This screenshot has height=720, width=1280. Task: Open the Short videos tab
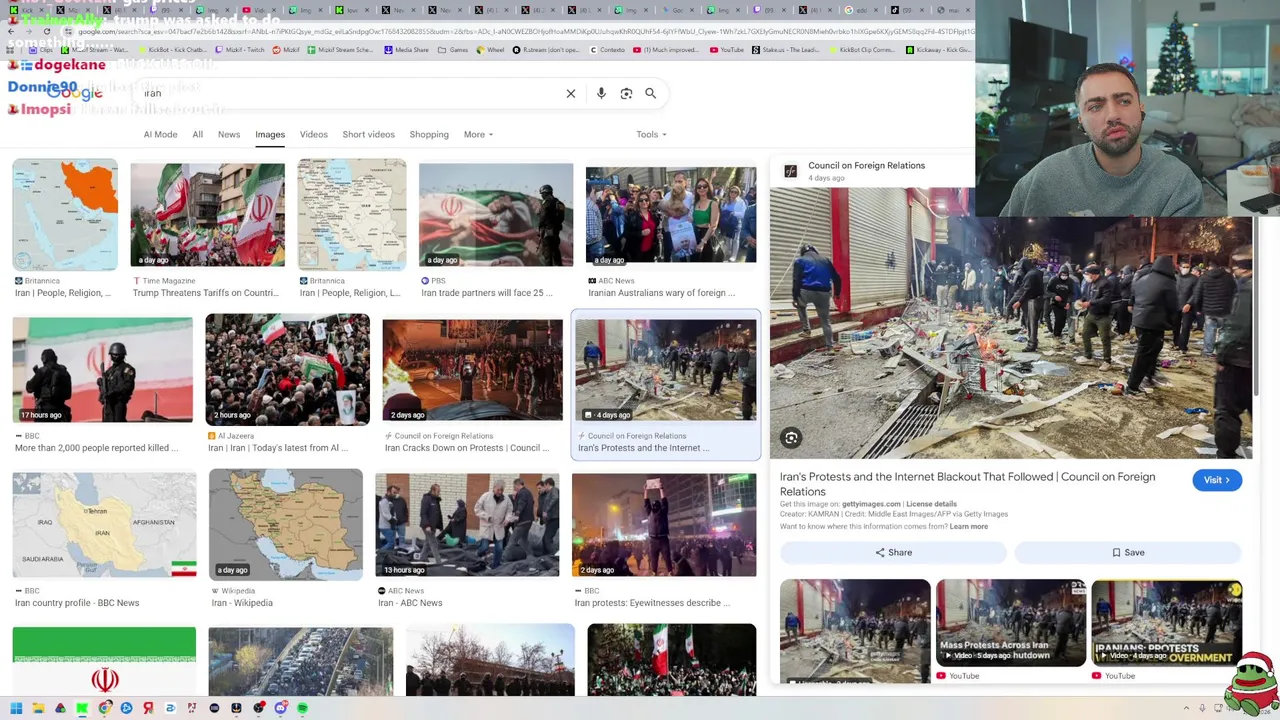[368, 134]
